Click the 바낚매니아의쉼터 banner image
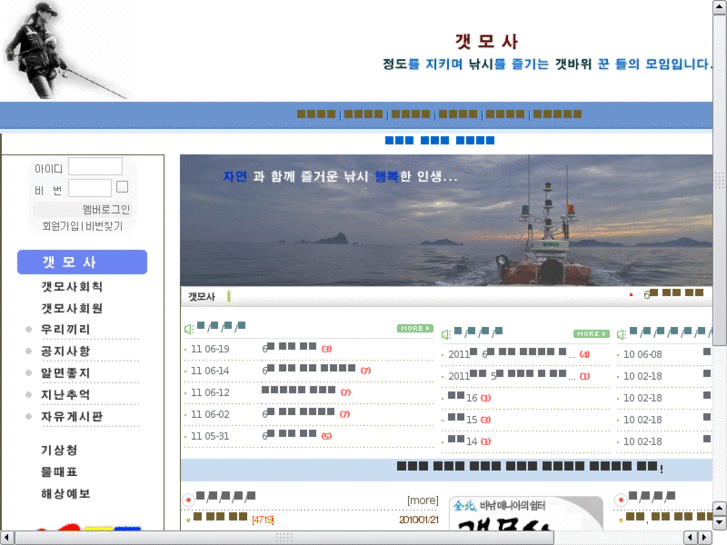The height and width of the screenshot is (545, 727). click(x=526, y=513)
